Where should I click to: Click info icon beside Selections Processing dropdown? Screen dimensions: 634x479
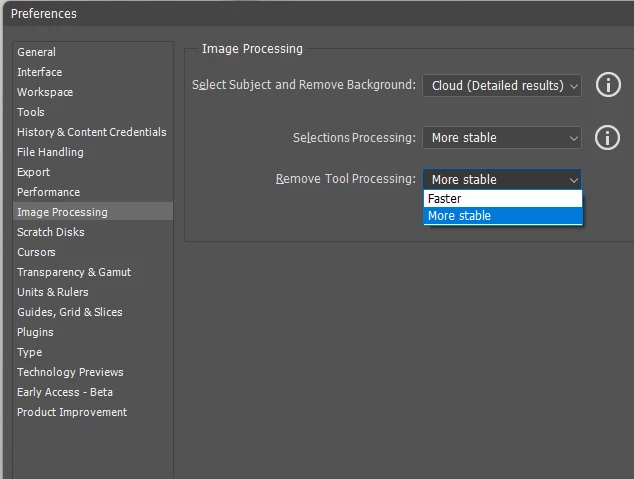[608, 137]
